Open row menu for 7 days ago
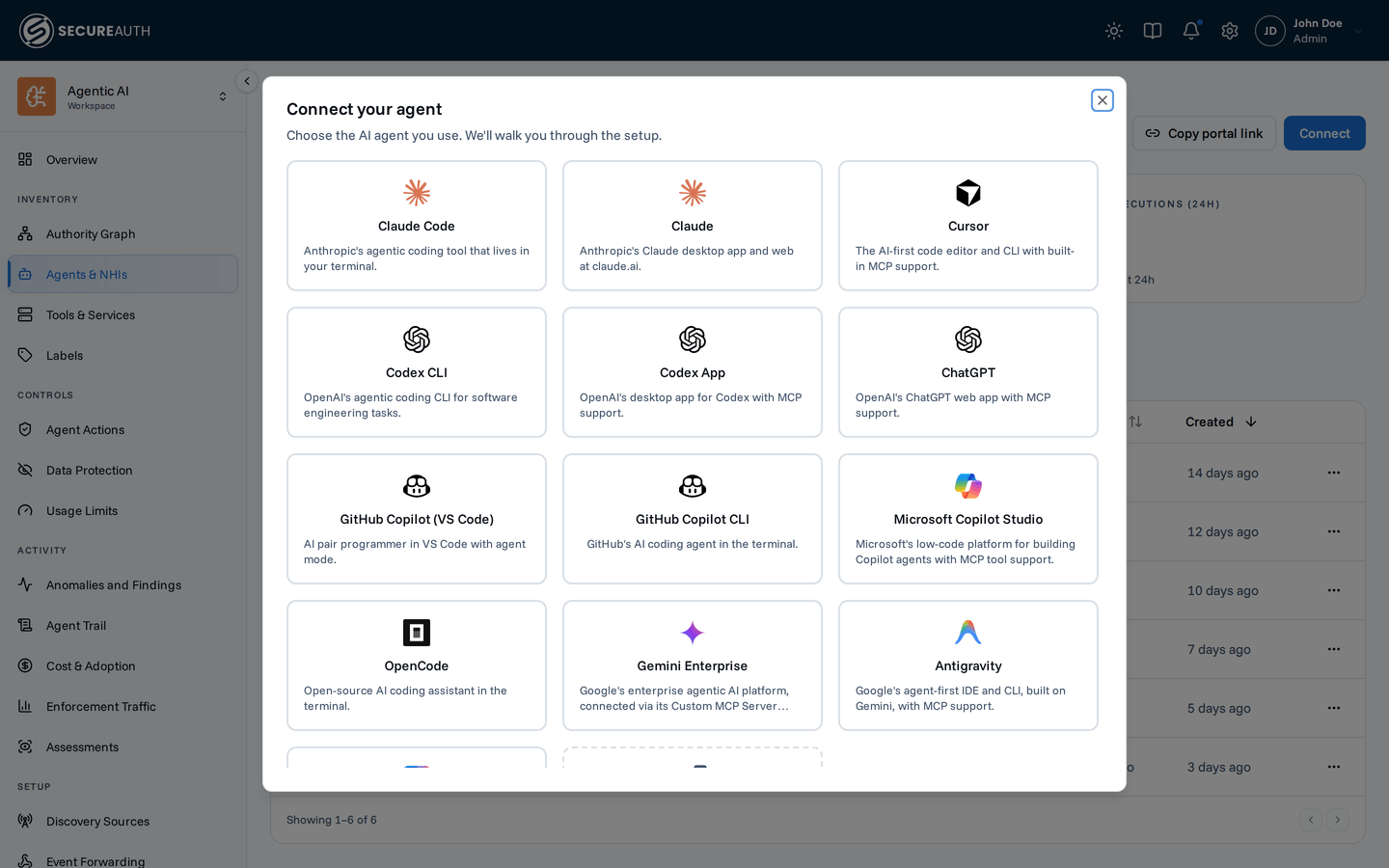 point(1334,649)
